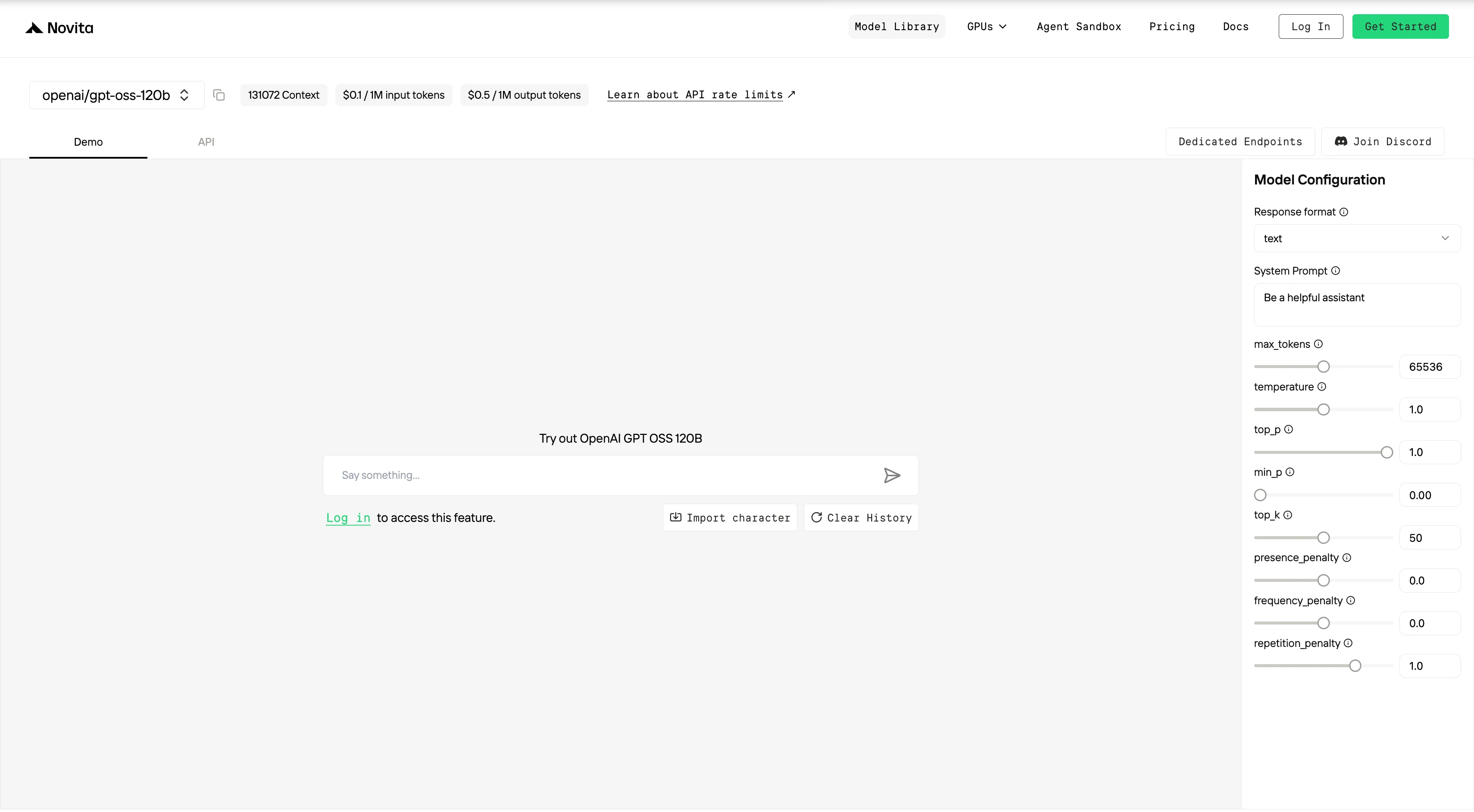Click the Model Configuration heading

click(1319, 180)
